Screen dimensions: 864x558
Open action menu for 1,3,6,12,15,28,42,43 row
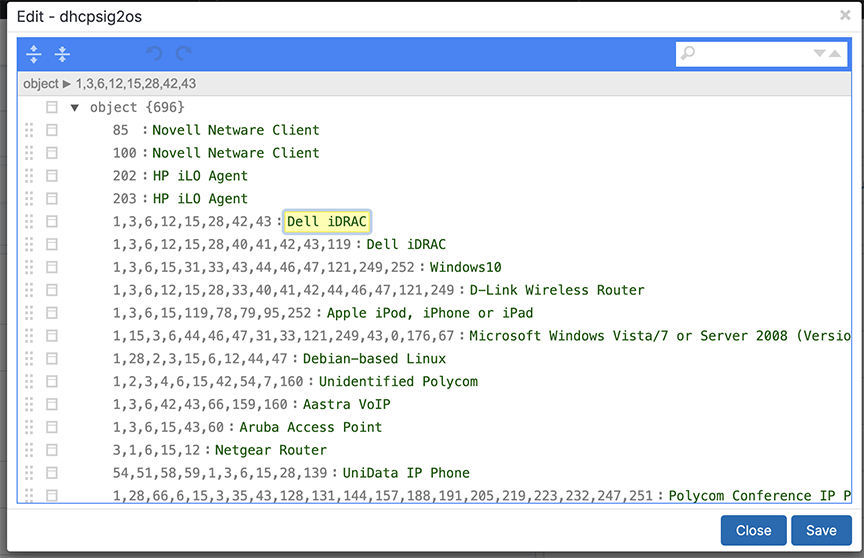click(x=52, y=221)
